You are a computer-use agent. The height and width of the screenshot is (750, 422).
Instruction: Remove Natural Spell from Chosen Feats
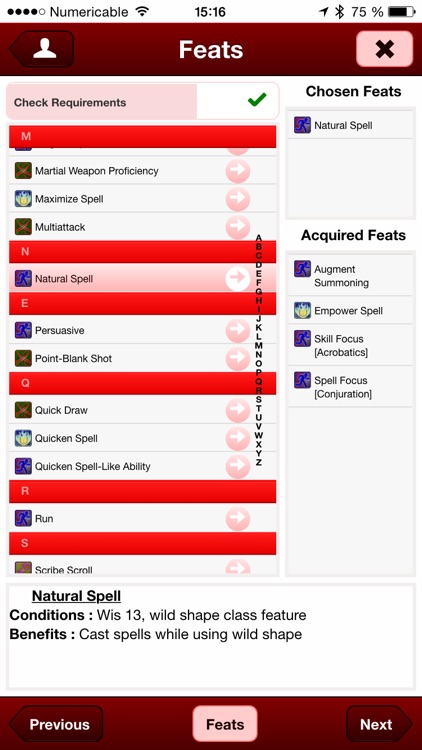pyautogui.click(x=350, y=125)
